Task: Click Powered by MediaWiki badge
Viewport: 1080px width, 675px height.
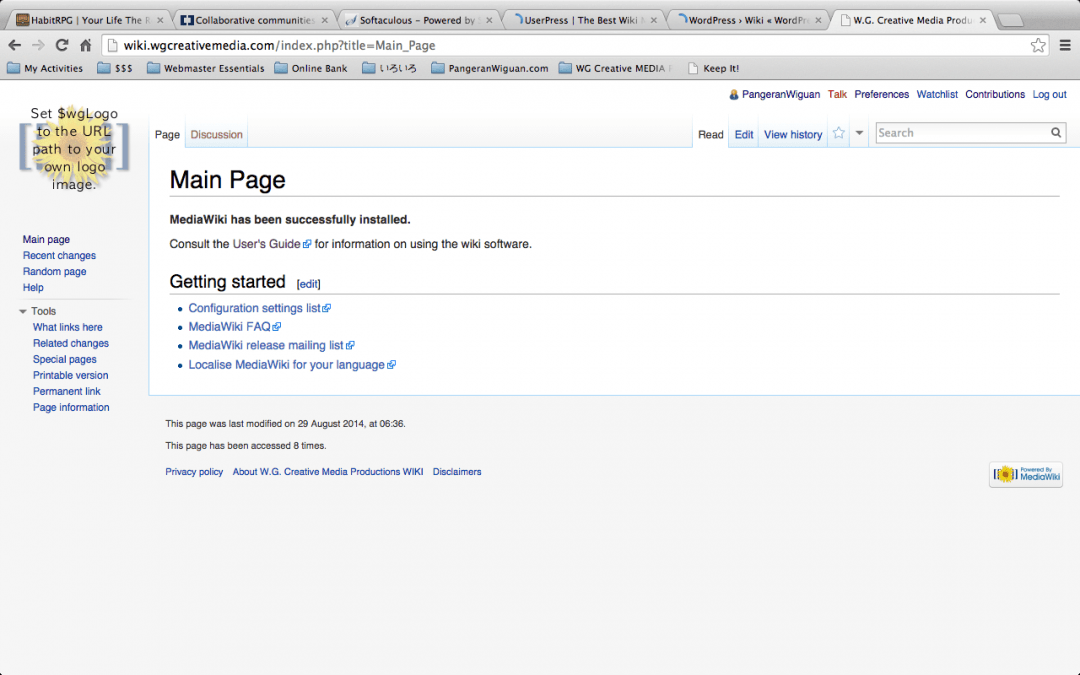Action: (x=1026, y=474)
